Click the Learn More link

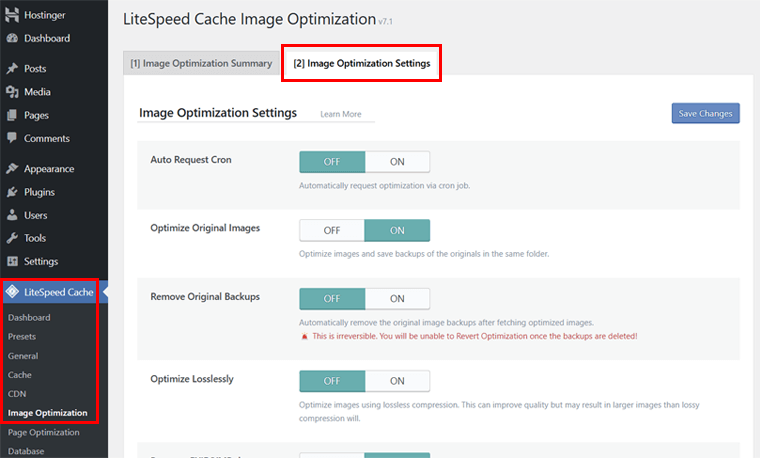(341, 114)
